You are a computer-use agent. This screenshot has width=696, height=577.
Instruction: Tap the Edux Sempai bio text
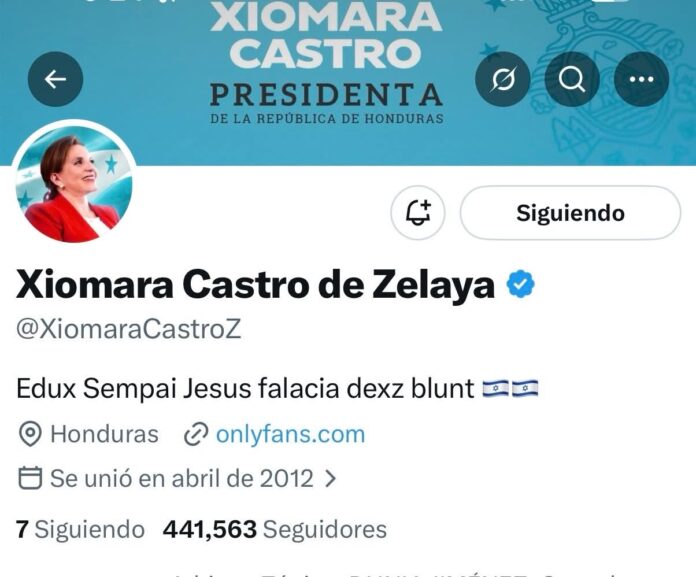pyautogui.click(x=277, y=388)
